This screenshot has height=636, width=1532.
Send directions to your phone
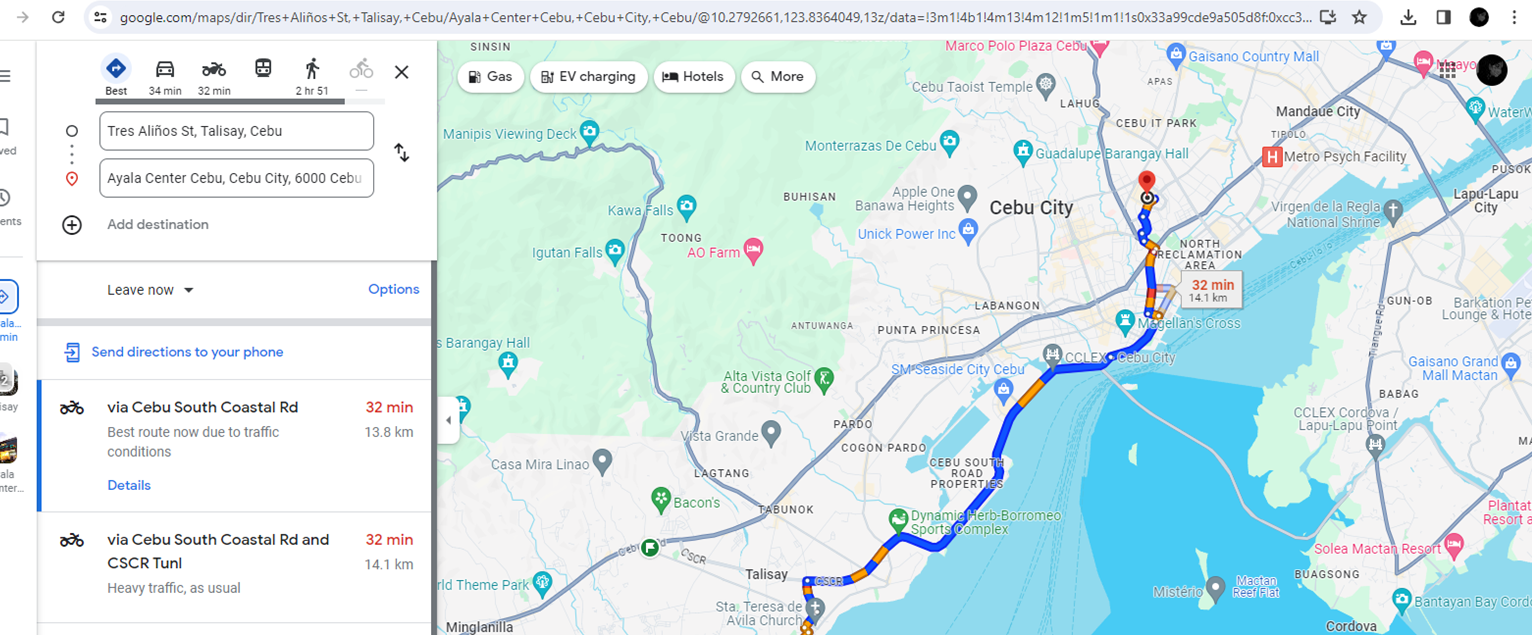pos(174,352)
